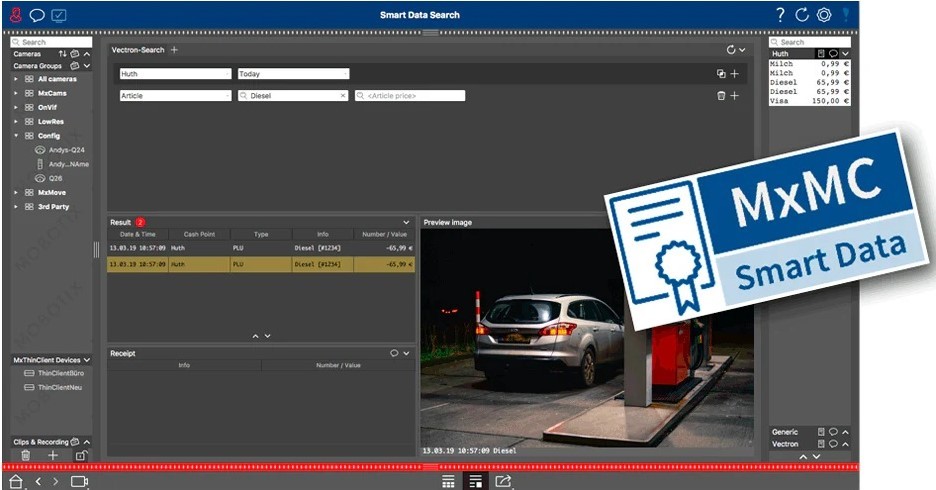Delete the Article filter row
936x490 pixels.
721,95
